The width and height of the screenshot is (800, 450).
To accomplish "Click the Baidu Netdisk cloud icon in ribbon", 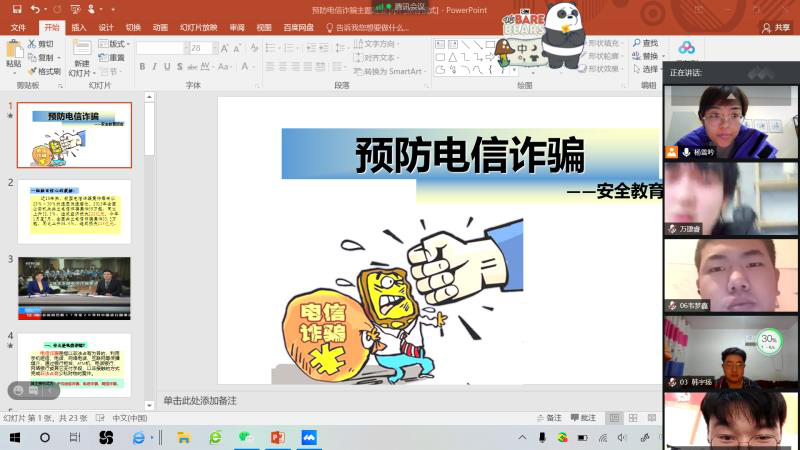I will point(686,48).
